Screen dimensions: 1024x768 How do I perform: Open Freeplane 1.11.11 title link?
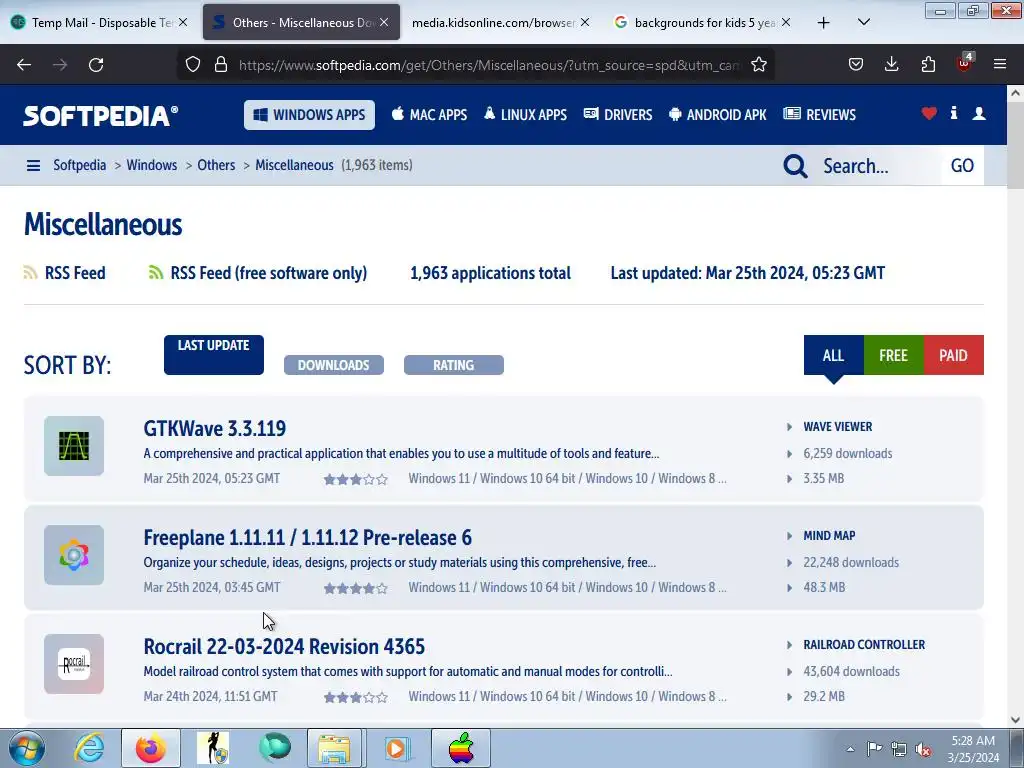coord(308,537)
